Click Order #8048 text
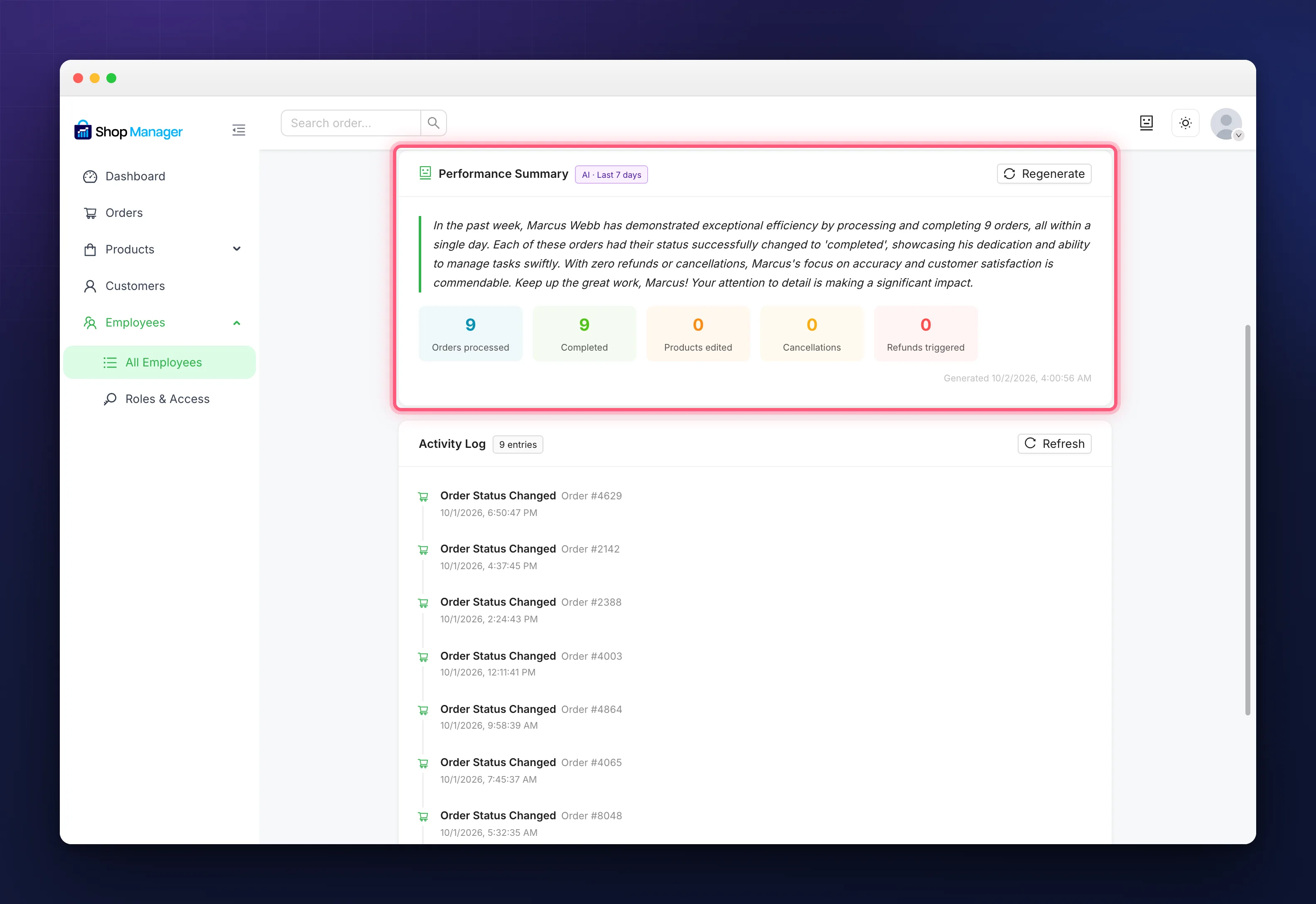Screen dimensions: 1316x904 (591, 816)
